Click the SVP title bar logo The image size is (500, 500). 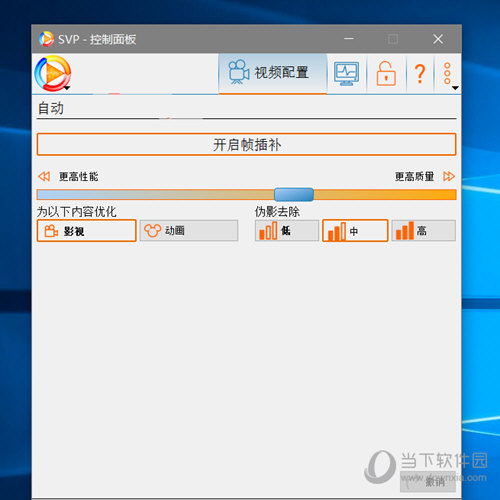(46, 39)
